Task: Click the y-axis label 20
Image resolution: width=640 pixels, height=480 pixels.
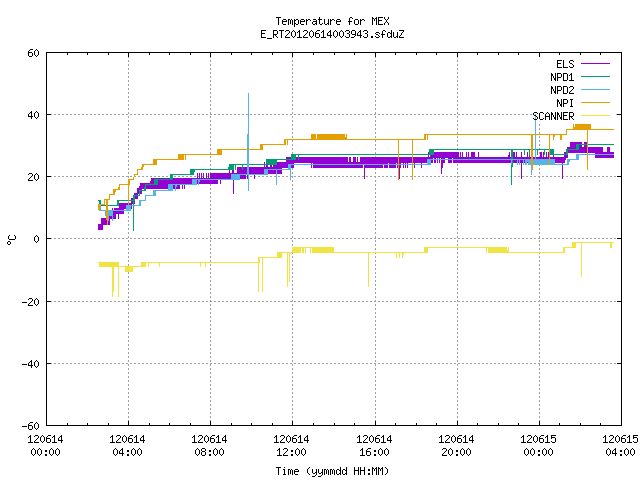Action: (x=33, y=177)
